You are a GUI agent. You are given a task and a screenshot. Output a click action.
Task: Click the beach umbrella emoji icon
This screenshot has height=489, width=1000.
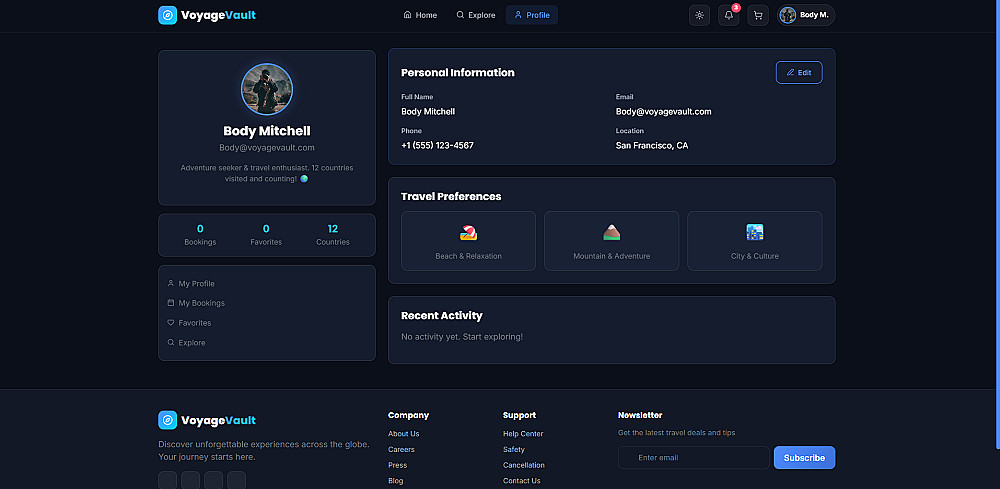[x=468, y=233]
